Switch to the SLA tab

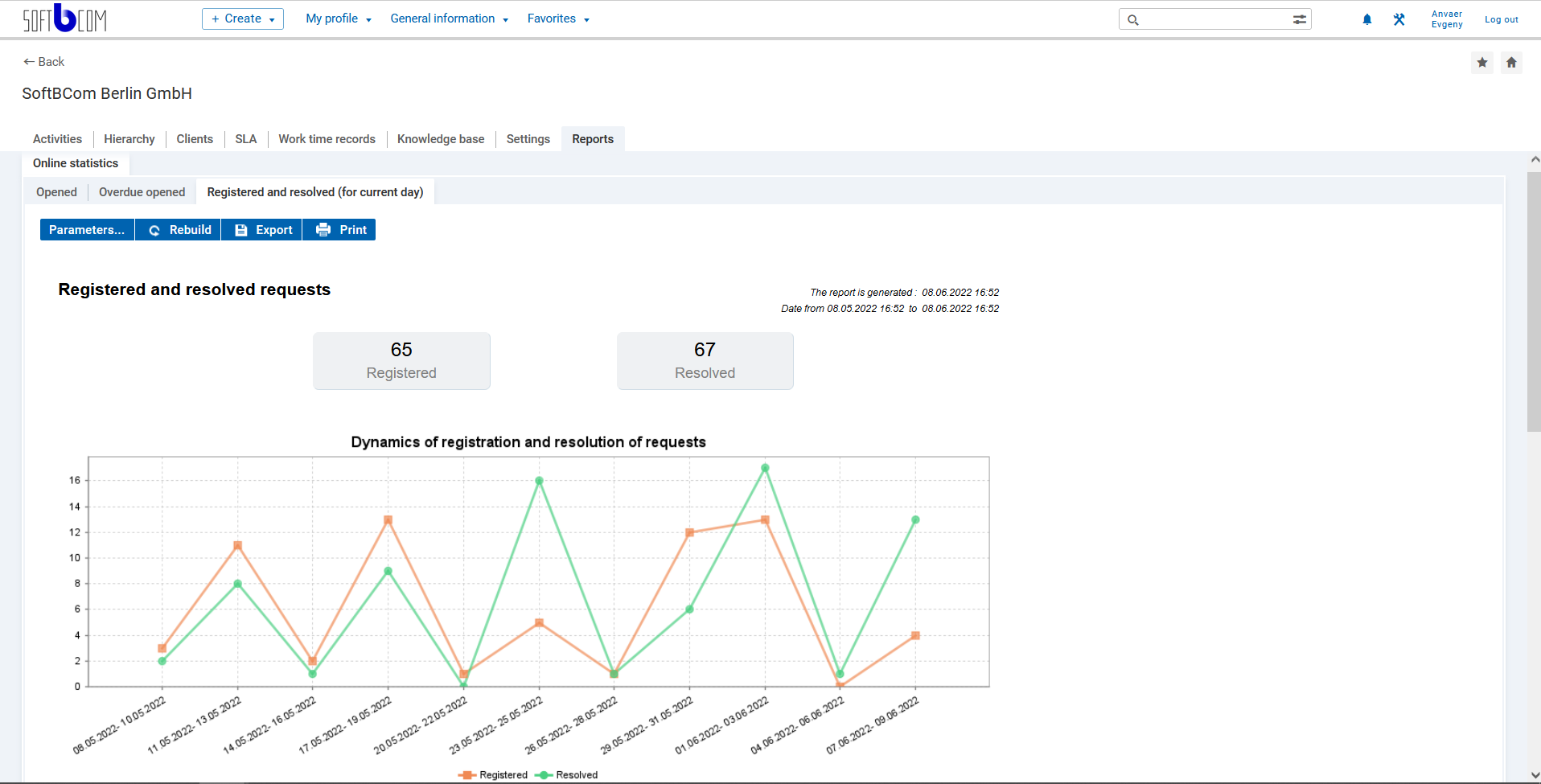tap(245, 138)
